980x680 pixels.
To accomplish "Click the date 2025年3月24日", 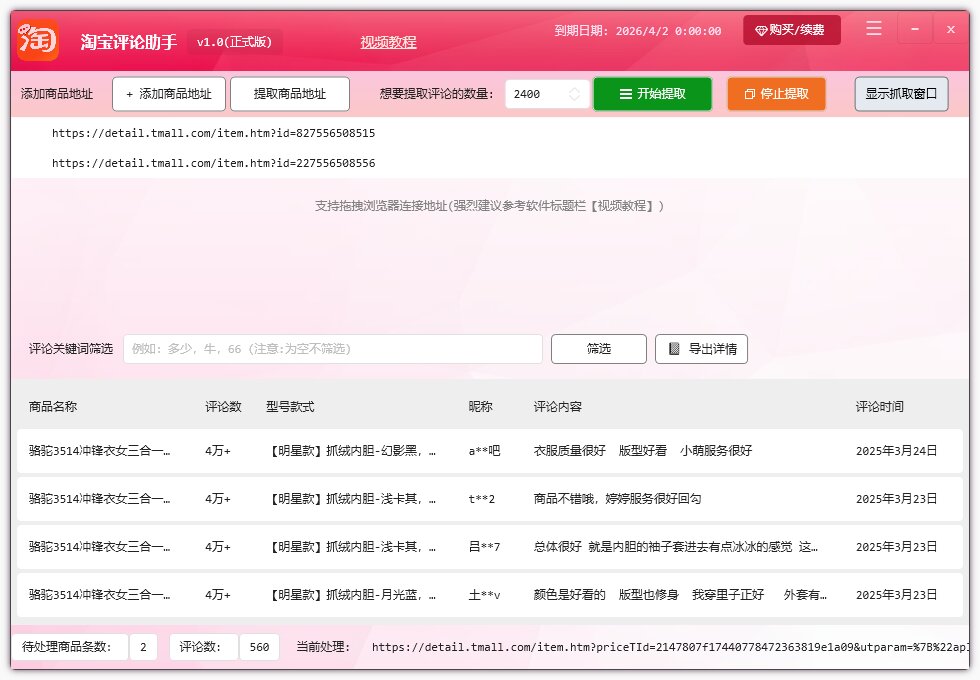I will [x=896, y=451].
